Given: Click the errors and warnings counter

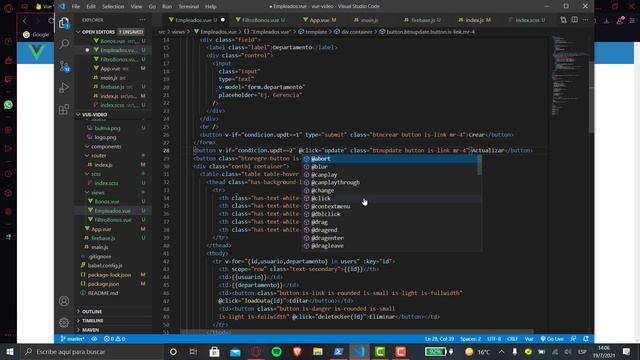Looking at the screenshot, I should pos(114,339).
